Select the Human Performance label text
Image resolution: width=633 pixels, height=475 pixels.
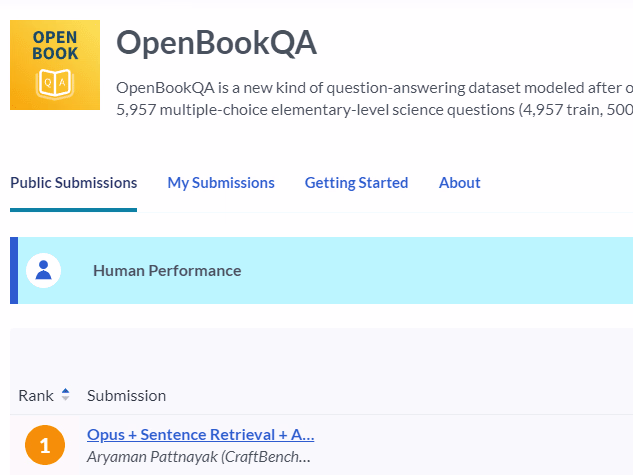coord(166,270)
